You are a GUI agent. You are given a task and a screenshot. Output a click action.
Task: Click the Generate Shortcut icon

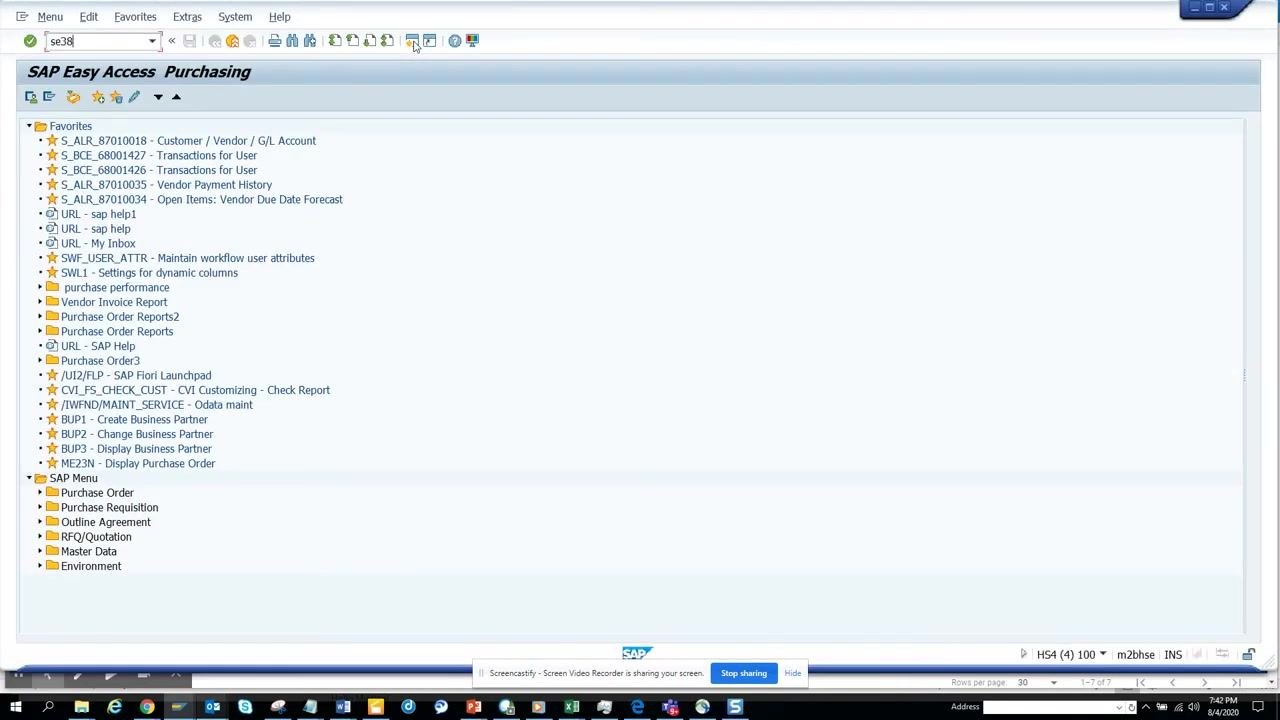coord(430,41)
